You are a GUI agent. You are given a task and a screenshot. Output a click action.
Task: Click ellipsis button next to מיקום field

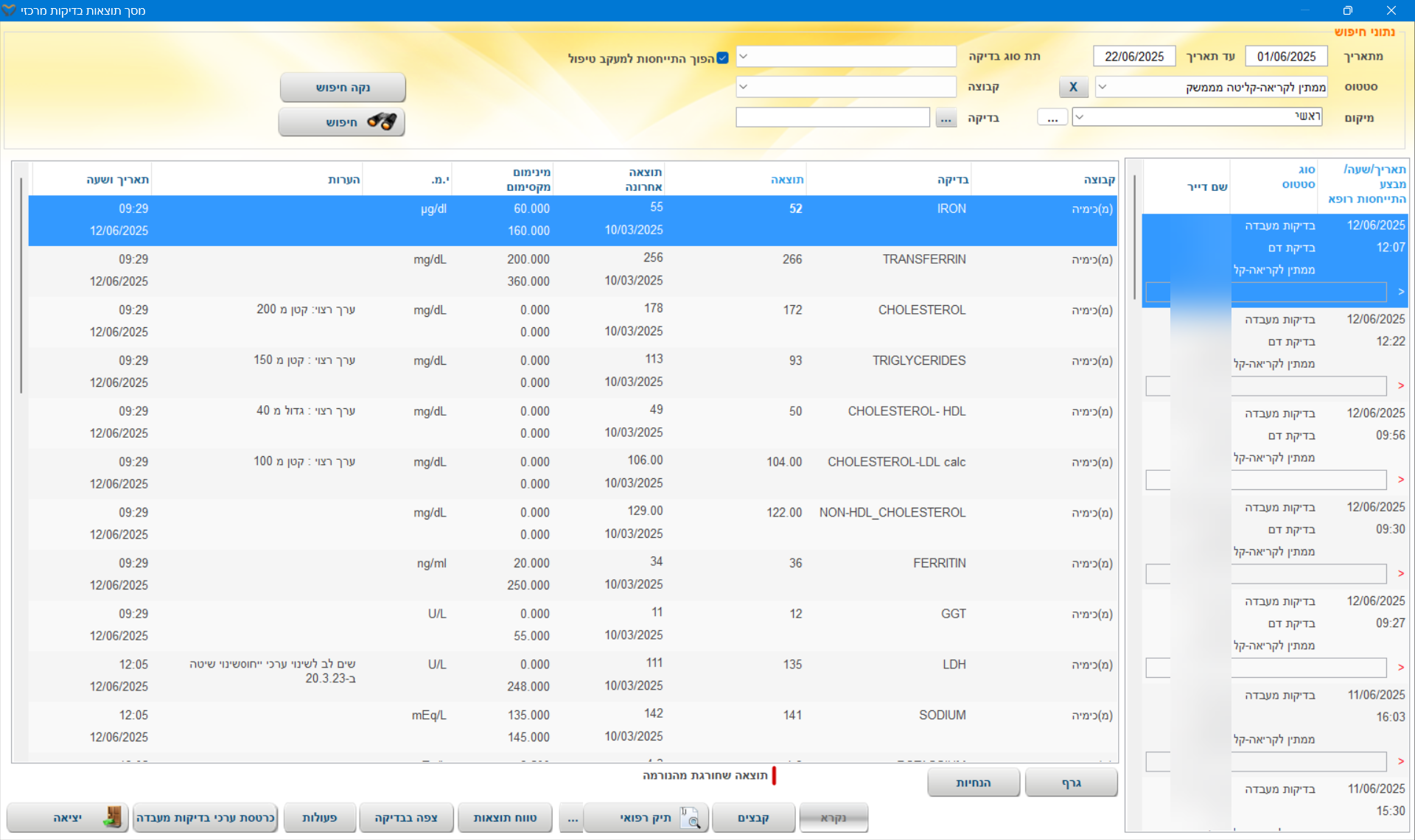pos(1052,118)
